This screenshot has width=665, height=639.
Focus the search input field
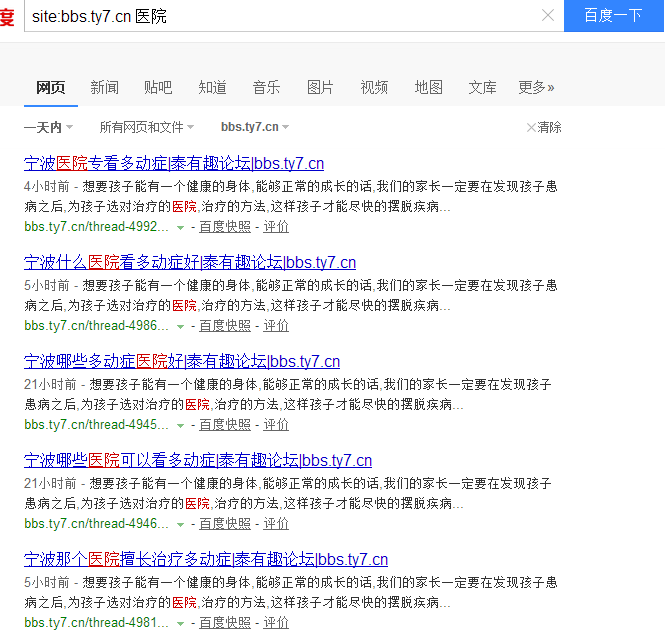294,16
